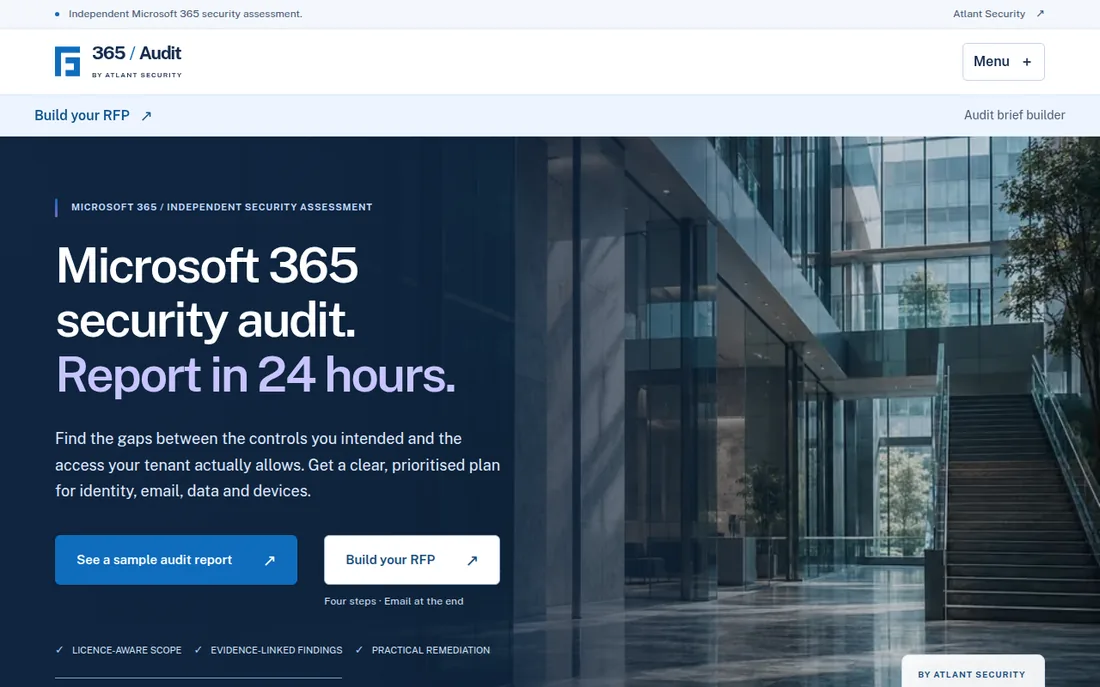The image size is (1100, 687).
Task: Click the arrow icon beside Atlant Security
Action: click(x=1040, y=13)
